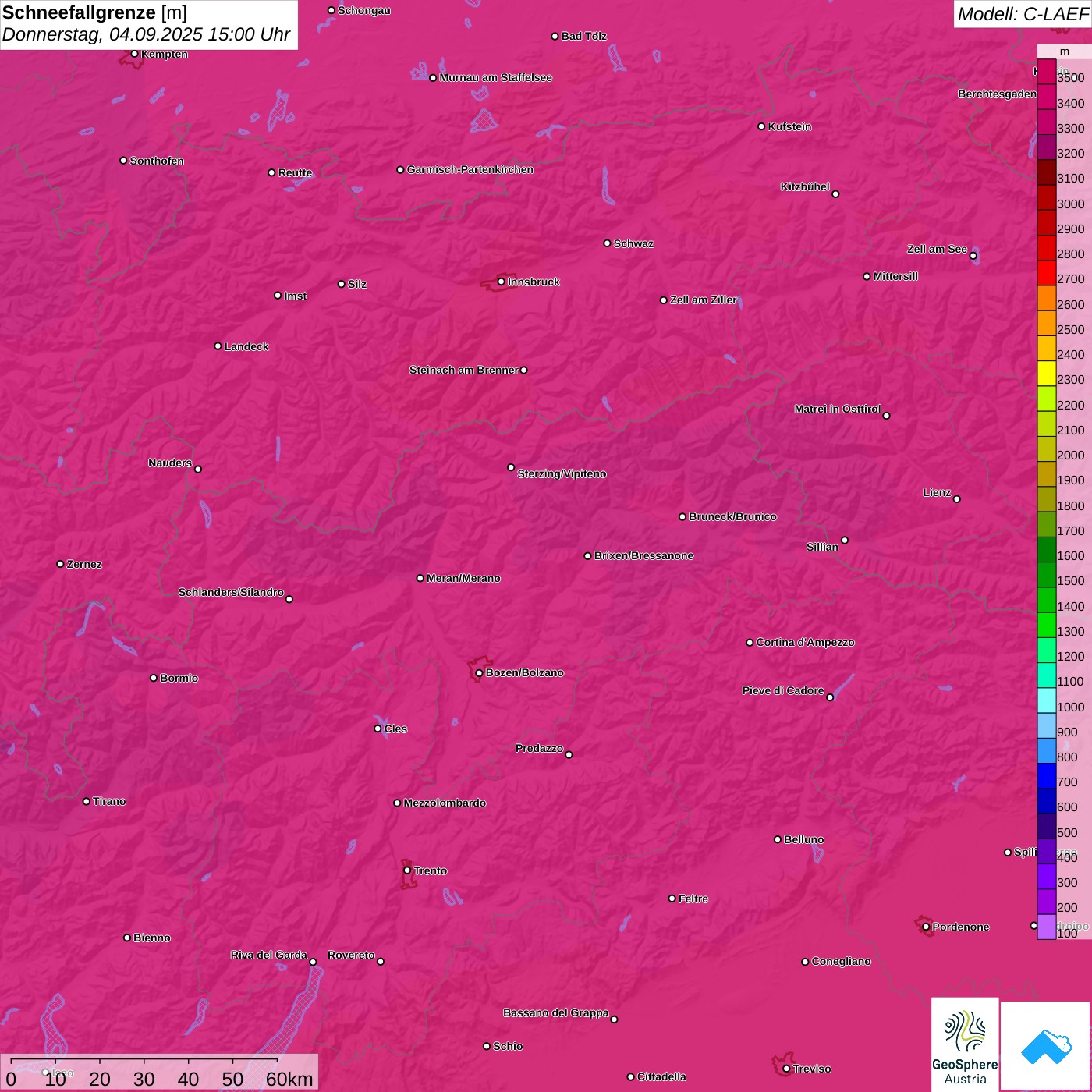Image resolution: width=1092 pixels, height=1092 pixels.
Task: Click the Mezzolombardo label
Action: pyautogui.click(x=445, y=803)
